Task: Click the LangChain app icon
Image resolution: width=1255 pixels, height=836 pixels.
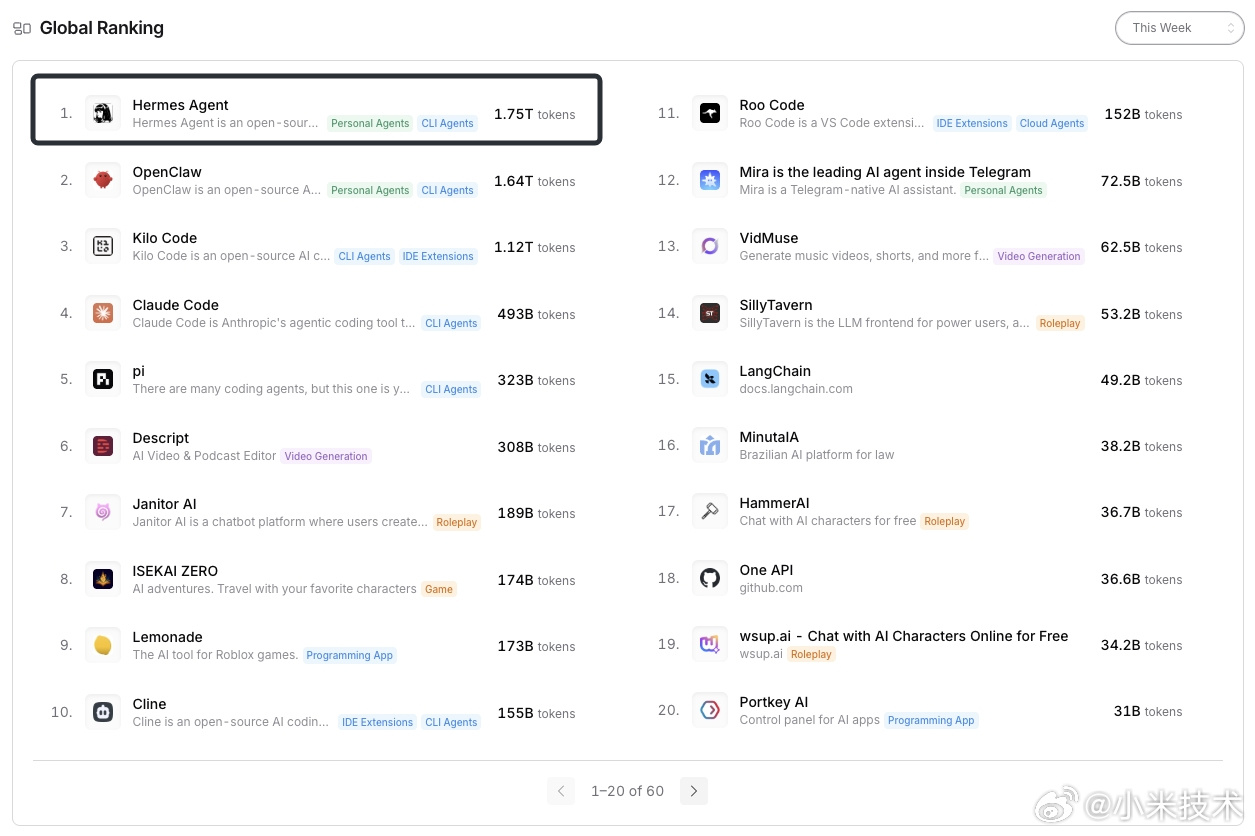Action: pos(710,379)
